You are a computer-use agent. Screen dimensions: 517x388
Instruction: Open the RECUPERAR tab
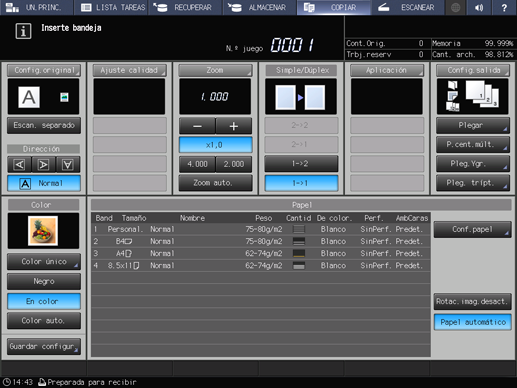click(x=185, y=7)
